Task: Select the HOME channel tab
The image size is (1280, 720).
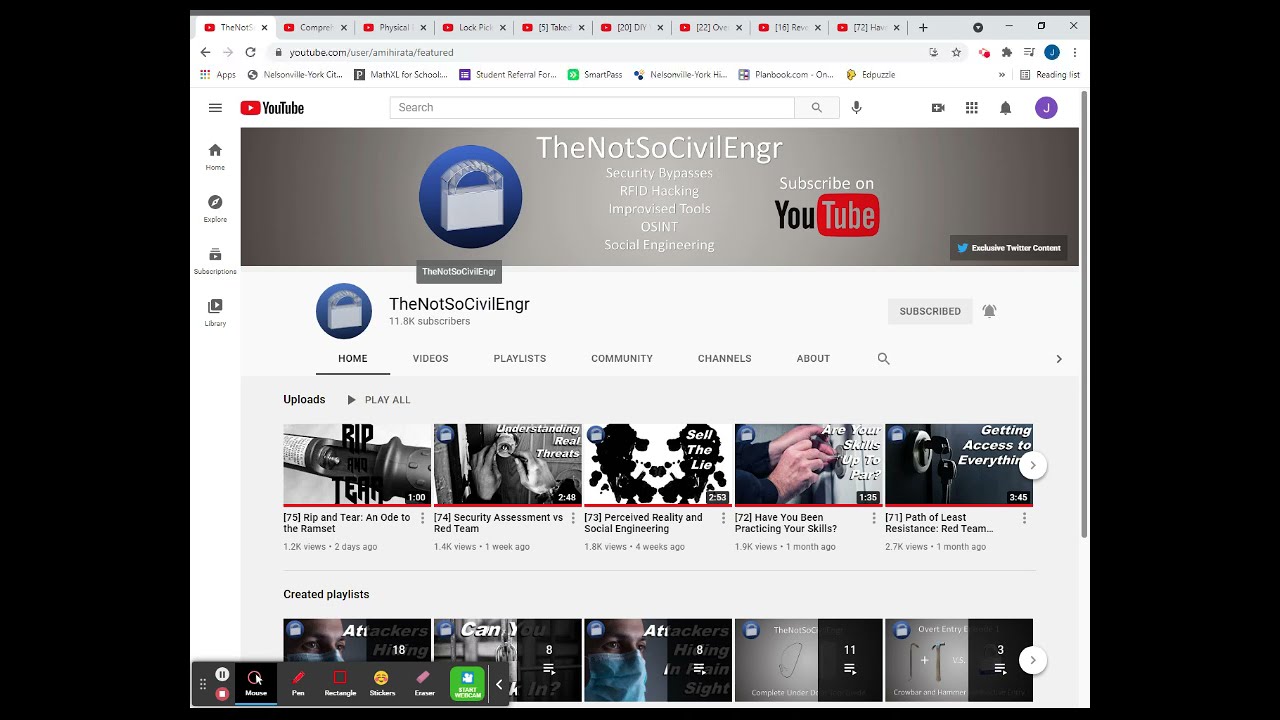Action: tap(353, 358)
